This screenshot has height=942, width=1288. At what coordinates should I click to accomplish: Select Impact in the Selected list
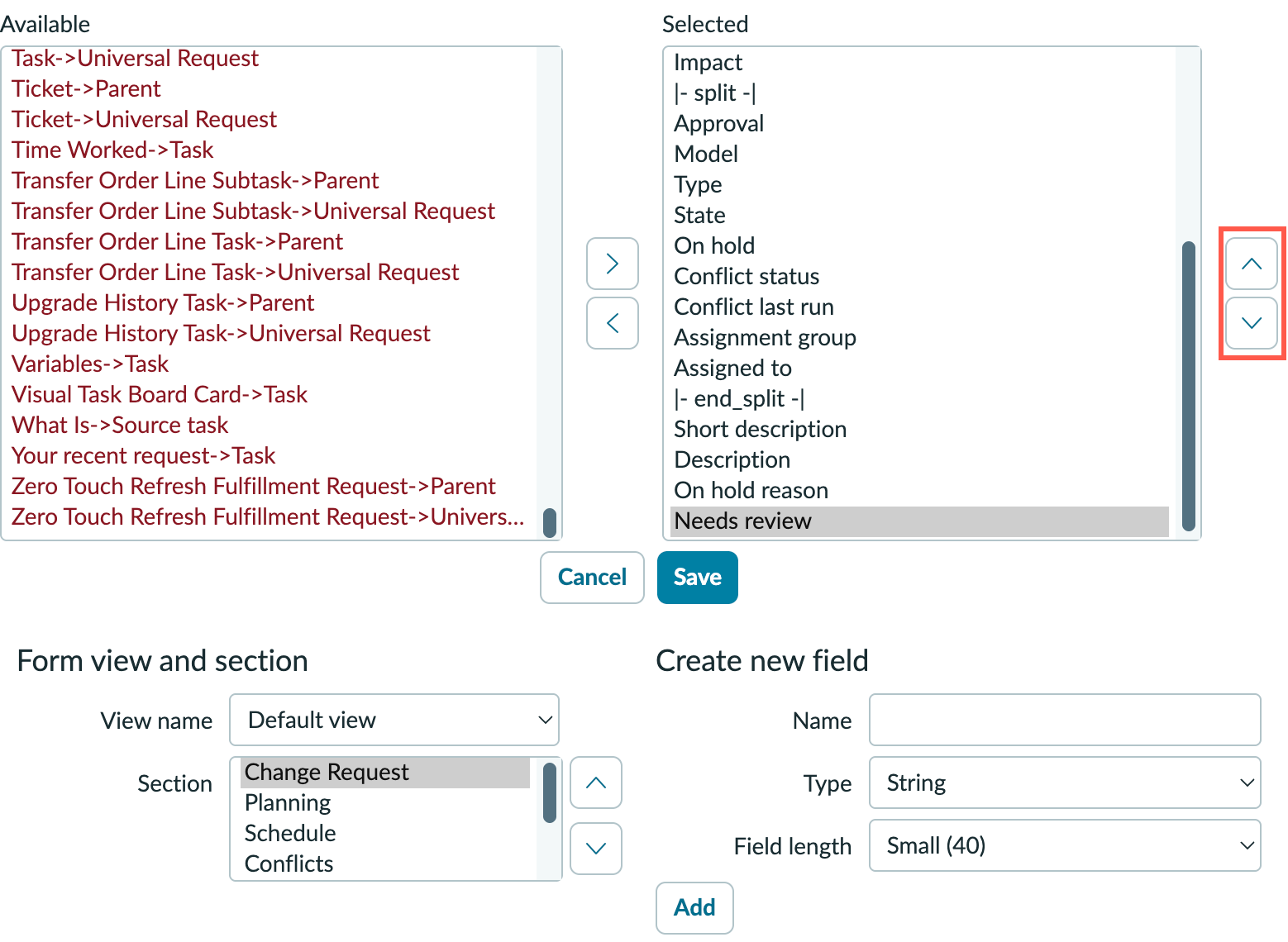point(919,63)
